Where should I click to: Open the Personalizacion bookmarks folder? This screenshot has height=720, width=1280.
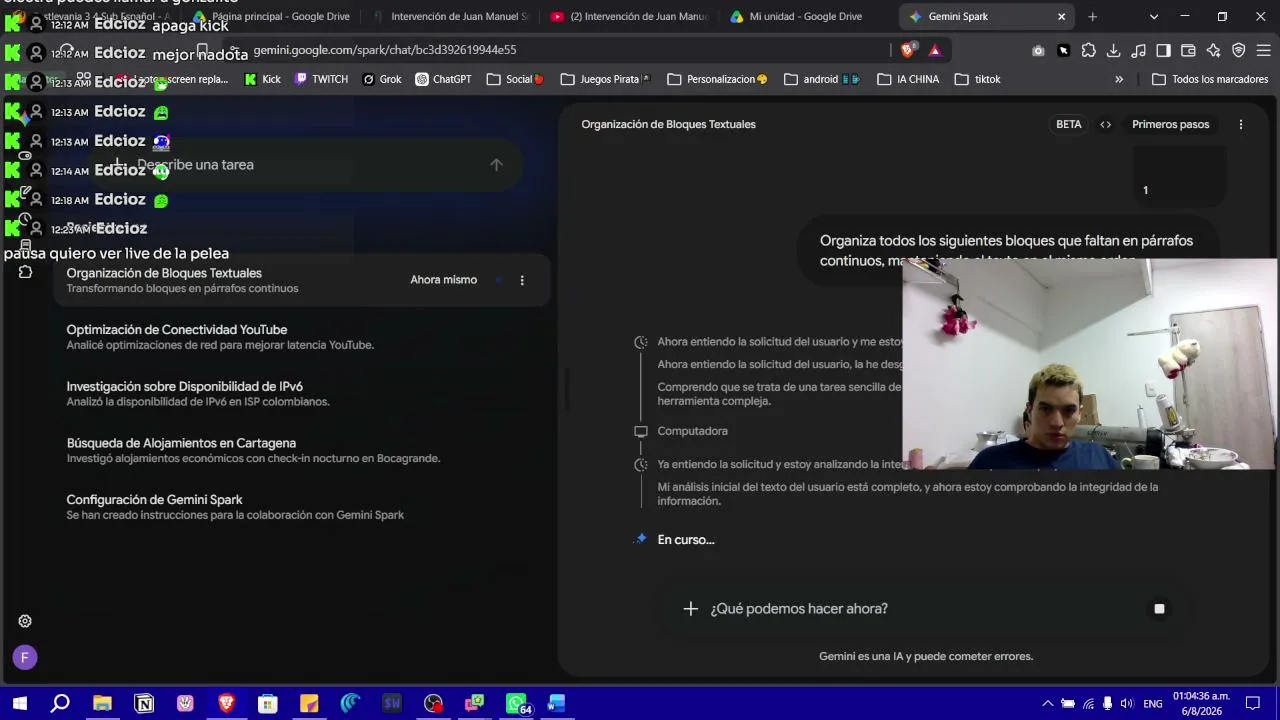717,80
